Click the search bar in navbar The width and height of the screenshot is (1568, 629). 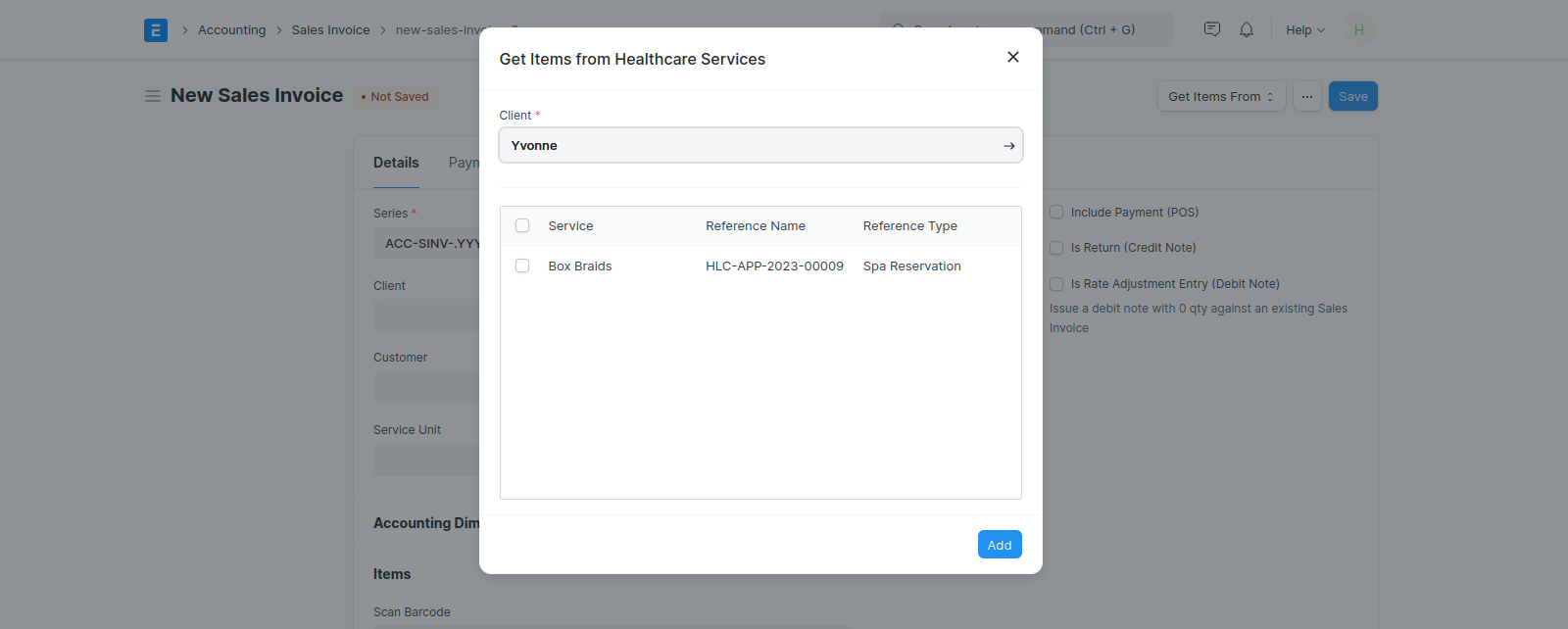pos(1026,30)
